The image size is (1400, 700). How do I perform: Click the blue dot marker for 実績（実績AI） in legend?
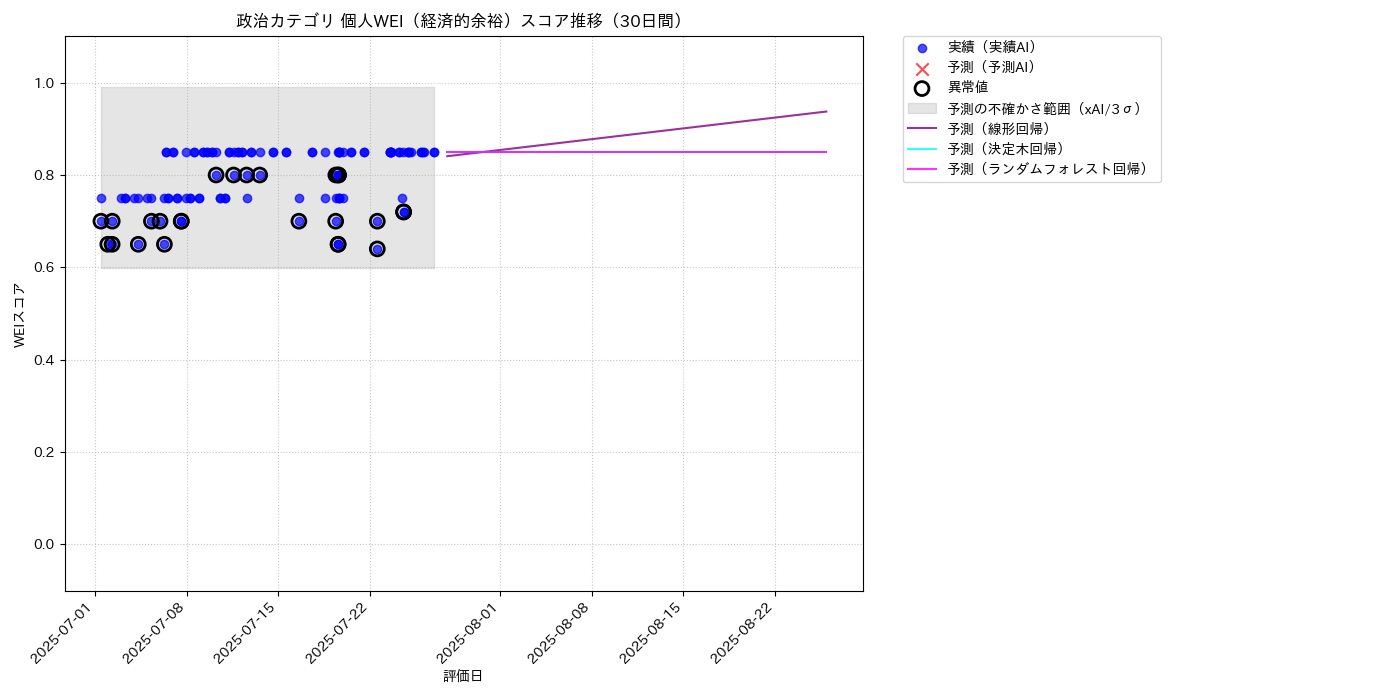(x=922, y=48)
